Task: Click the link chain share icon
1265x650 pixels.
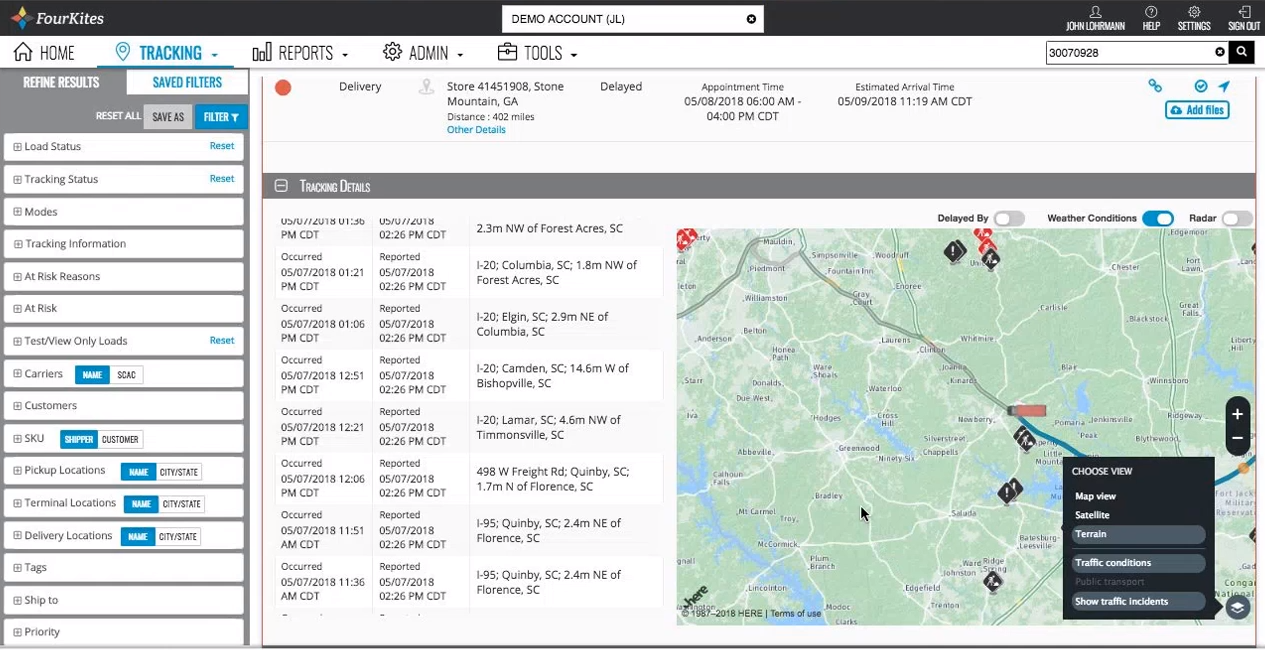Action: (1155, 86)
